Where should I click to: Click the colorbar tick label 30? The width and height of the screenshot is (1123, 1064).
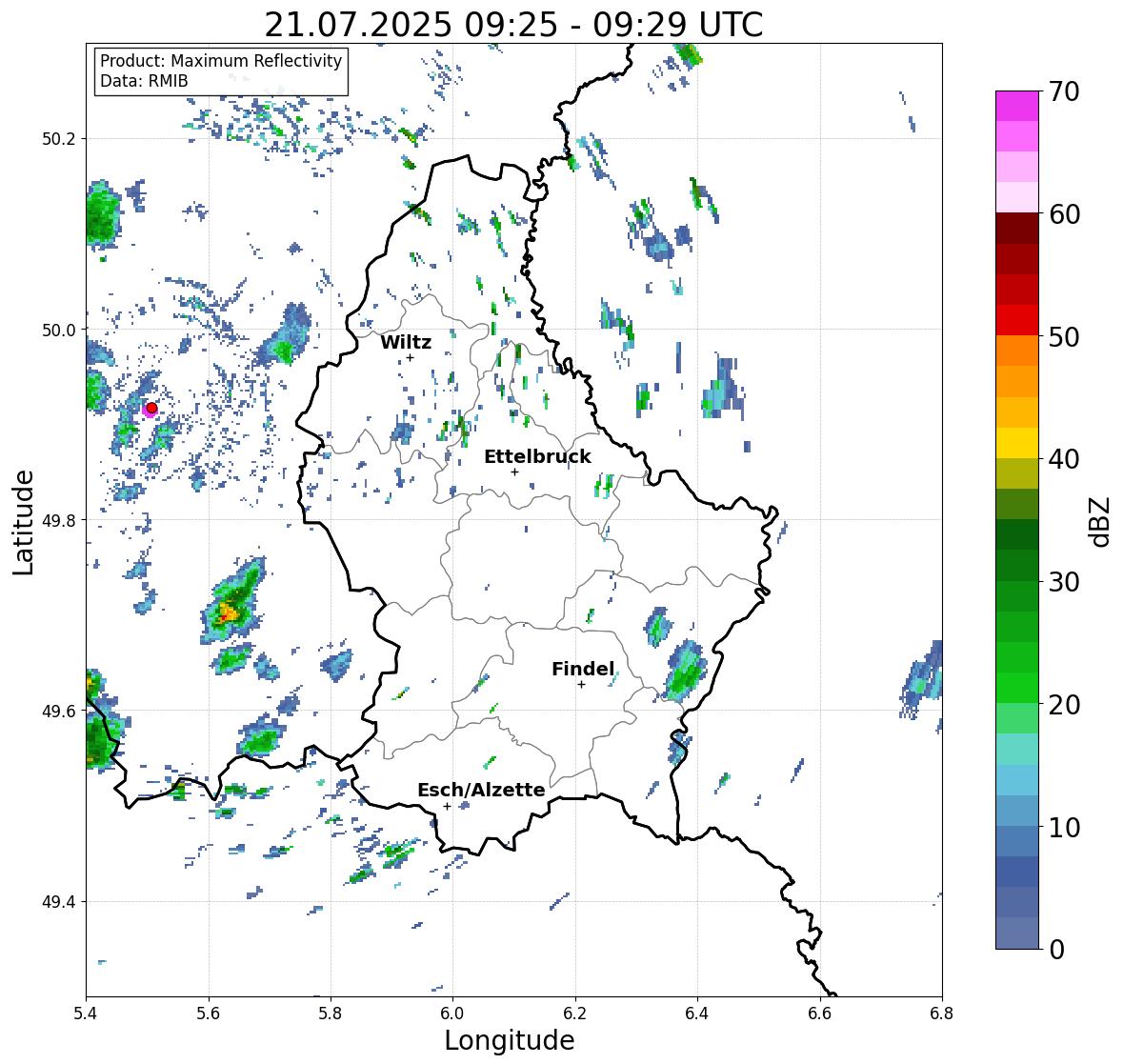(1064, 582)
